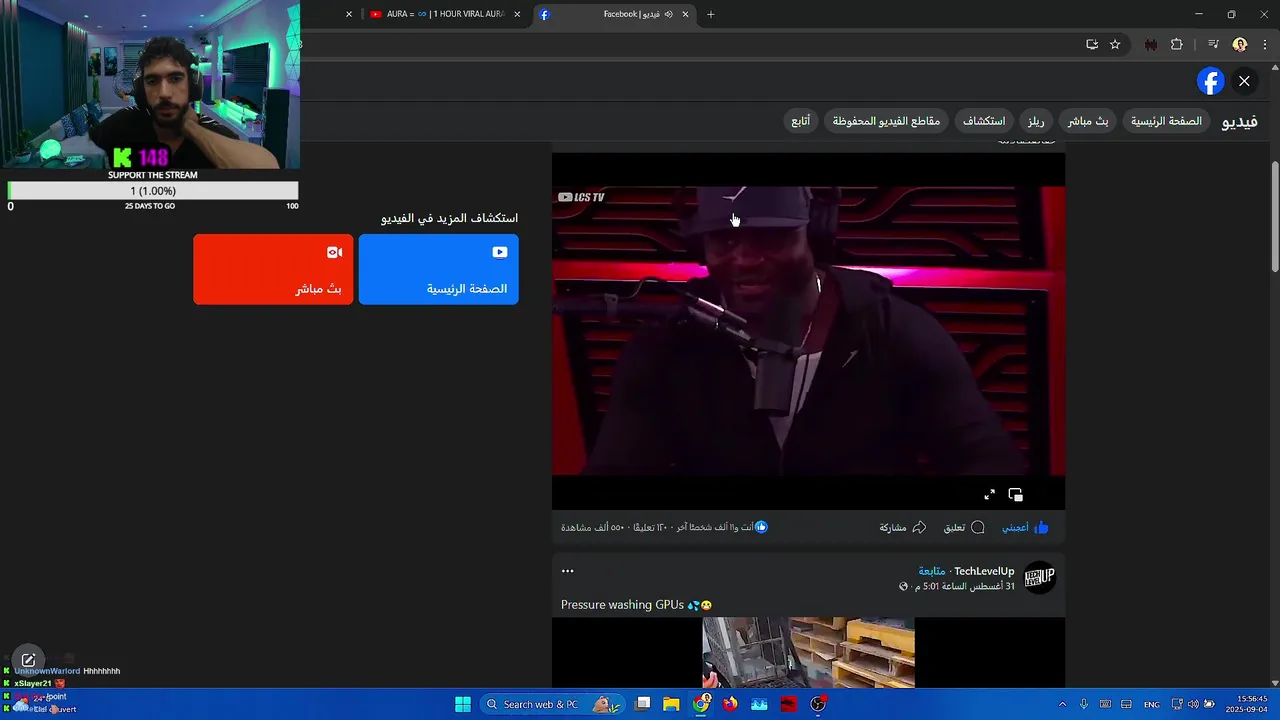Image resolution: width=1280 pixels, height=720 pixels.
Task: Open the blue waveform app on taskbar
Action: point(759,704)
